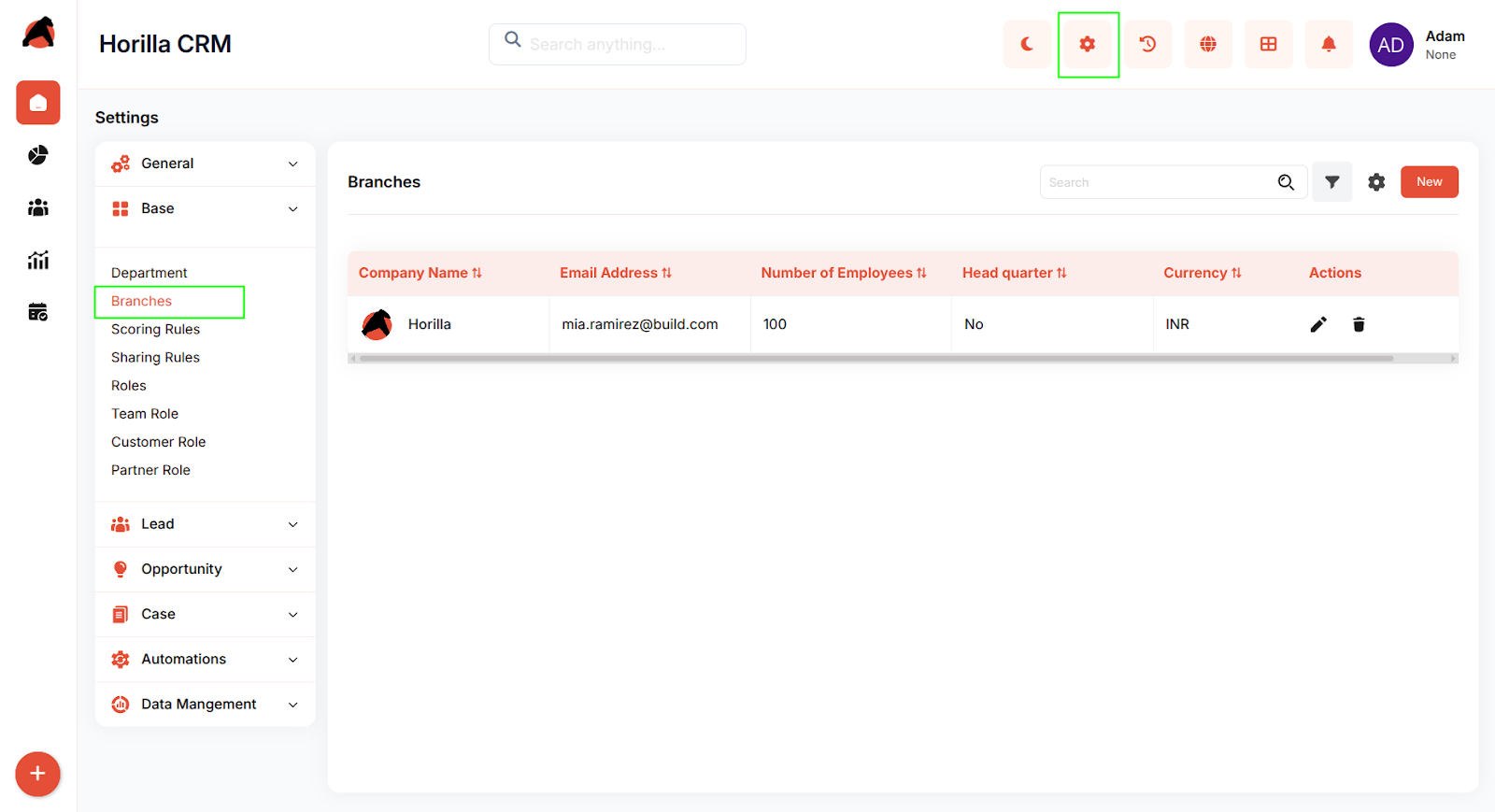Open Scoring Rules menu item
This screenshot has height=812, width=1495.
pos(155,329)
